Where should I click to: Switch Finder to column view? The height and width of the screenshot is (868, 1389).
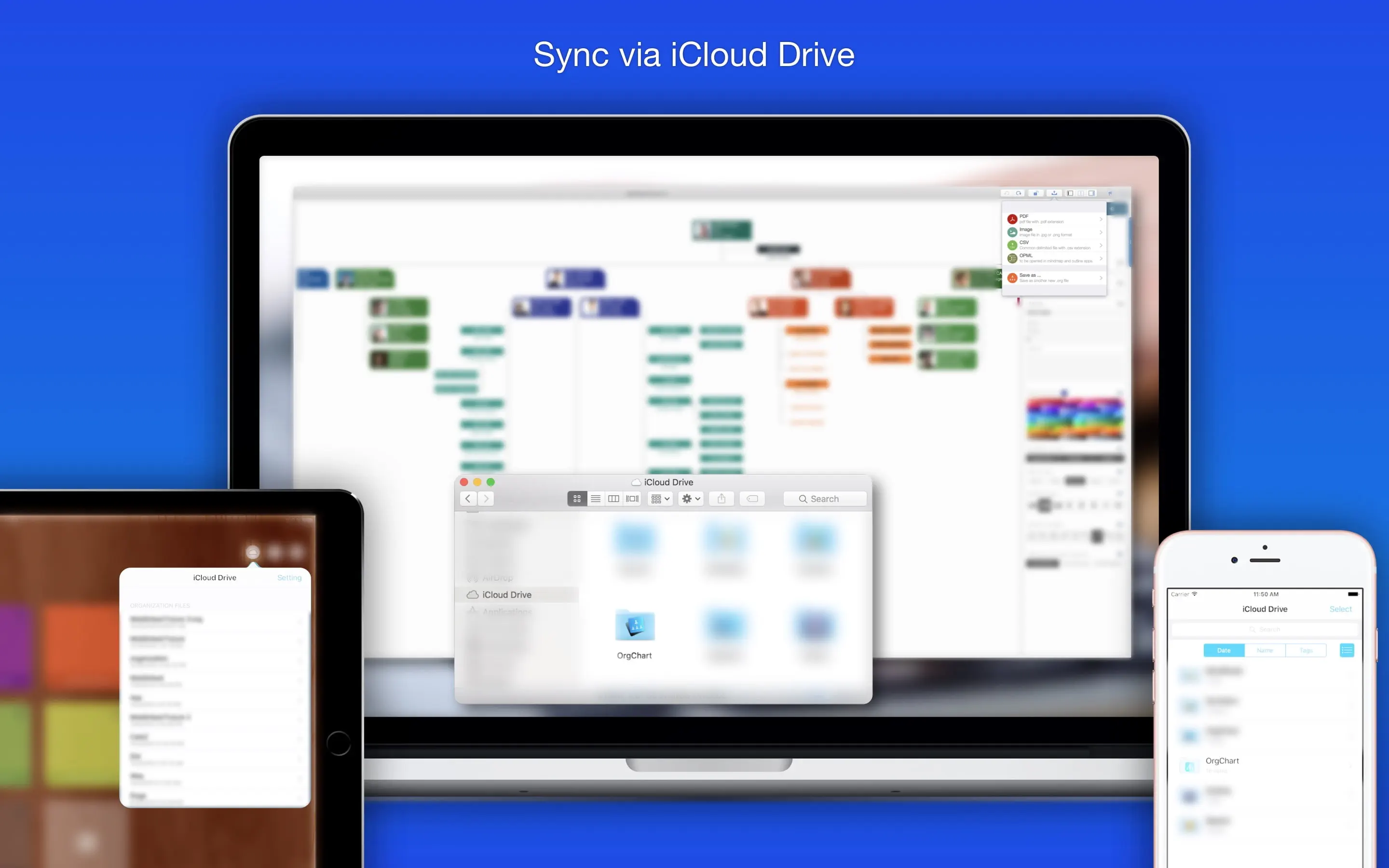613,499
